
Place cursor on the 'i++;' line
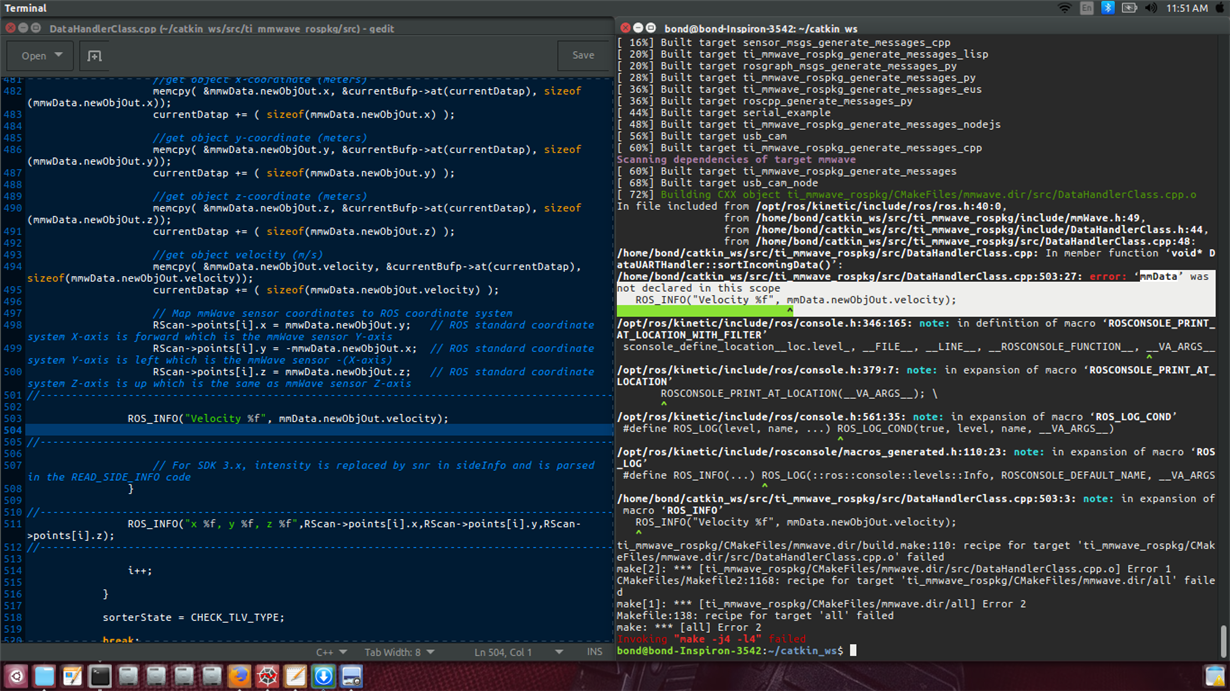[140, 570]
